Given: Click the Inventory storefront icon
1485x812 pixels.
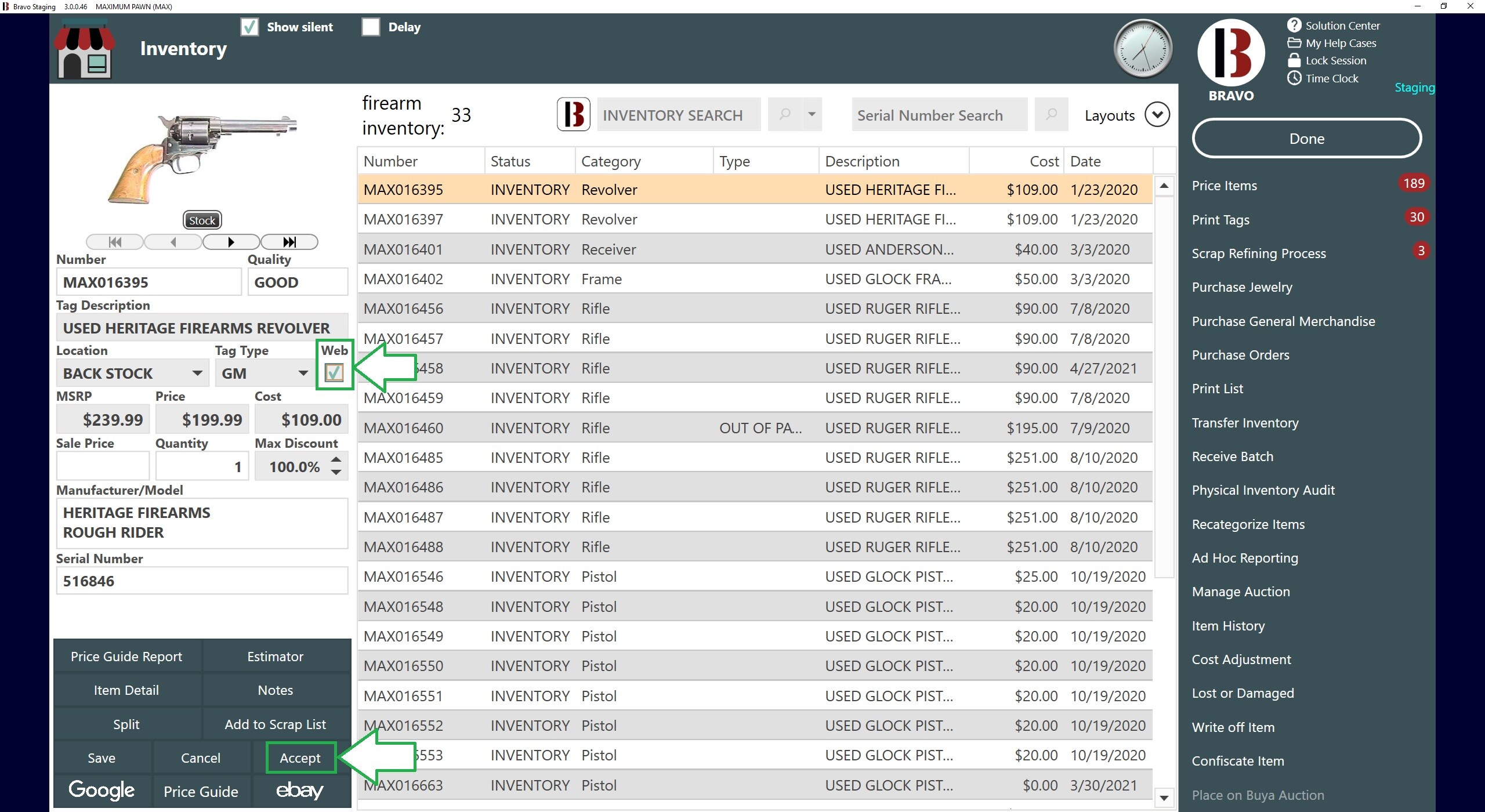Looking at the screenshot, I should coord(85,49).
